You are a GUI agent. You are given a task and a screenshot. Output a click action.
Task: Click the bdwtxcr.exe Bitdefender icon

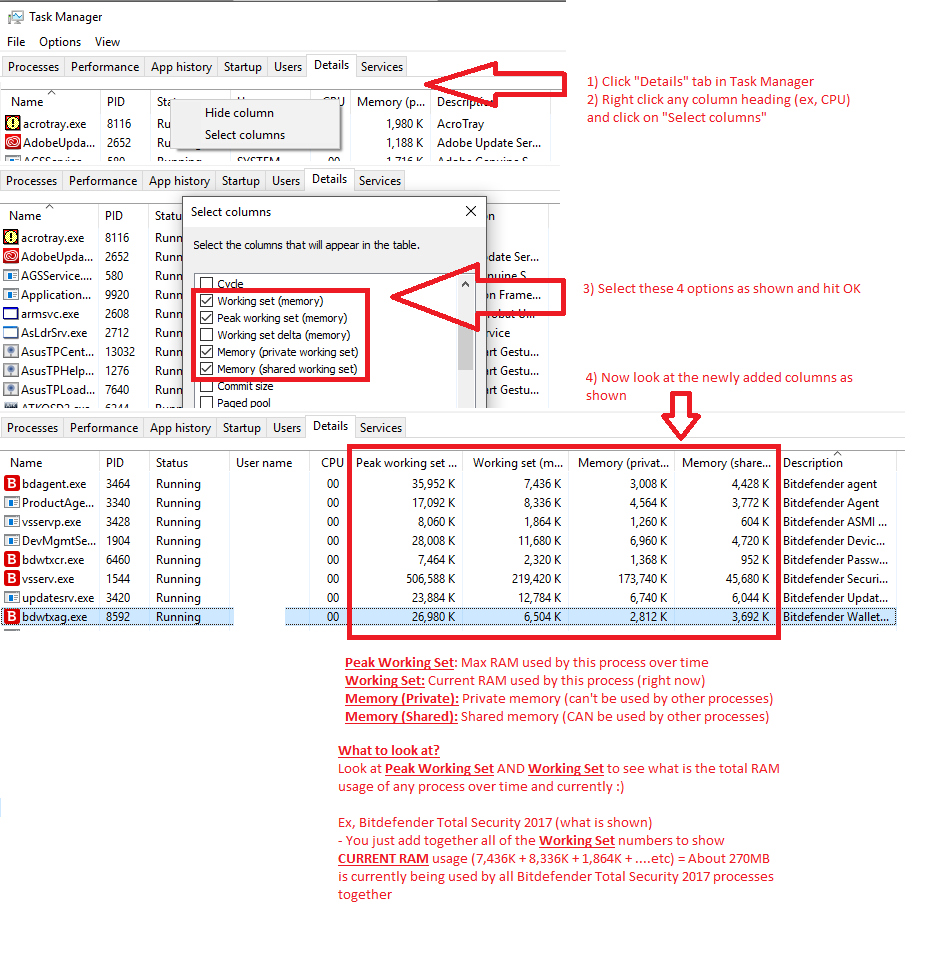point(12,559)
